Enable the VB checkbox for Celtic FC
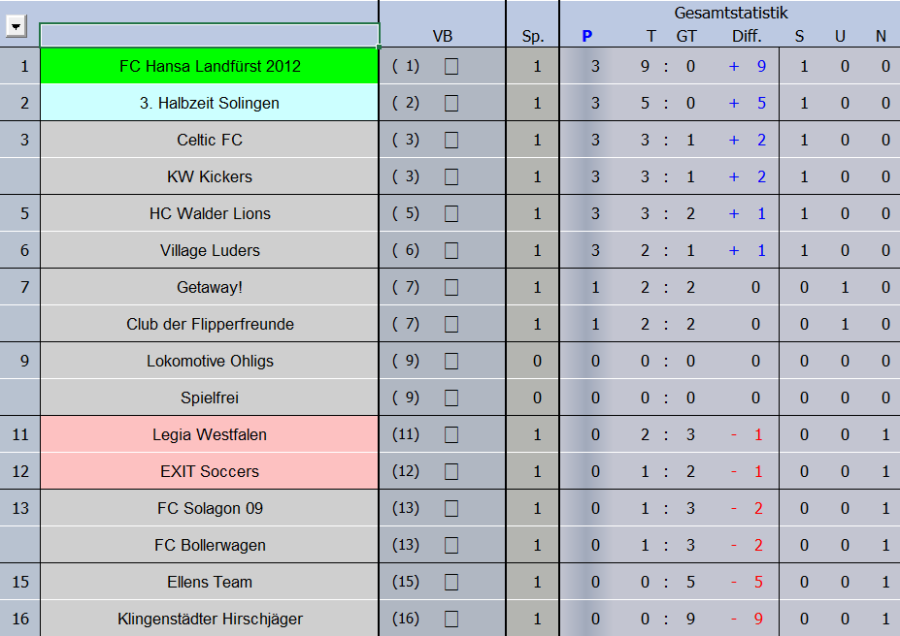This screenshot has height=636, width=900. [x=451, y=140]
